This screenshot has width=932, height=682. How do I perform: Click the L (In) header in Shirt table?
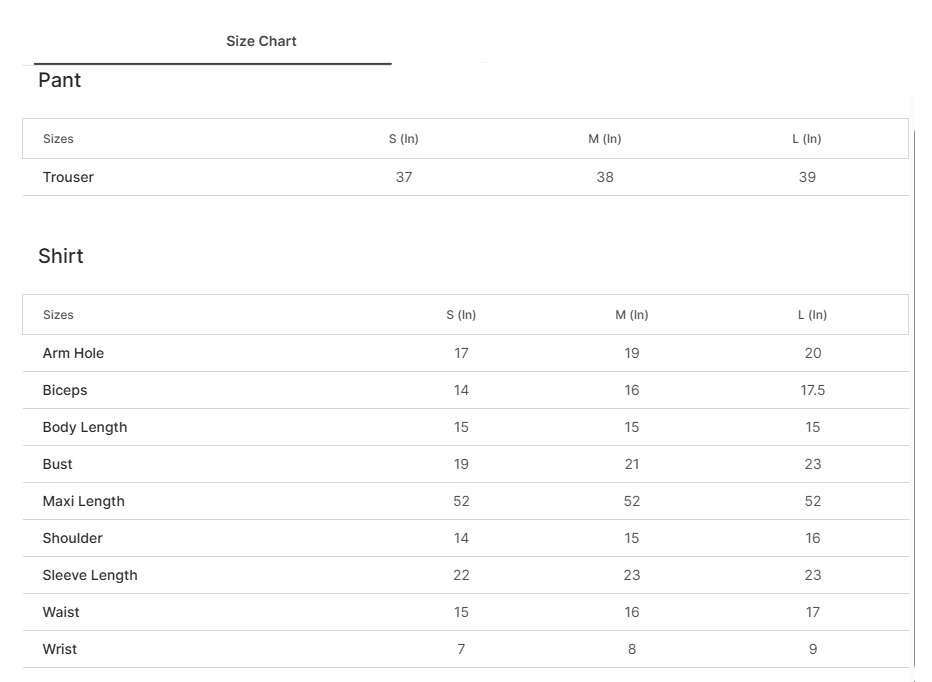pos(812,315)
